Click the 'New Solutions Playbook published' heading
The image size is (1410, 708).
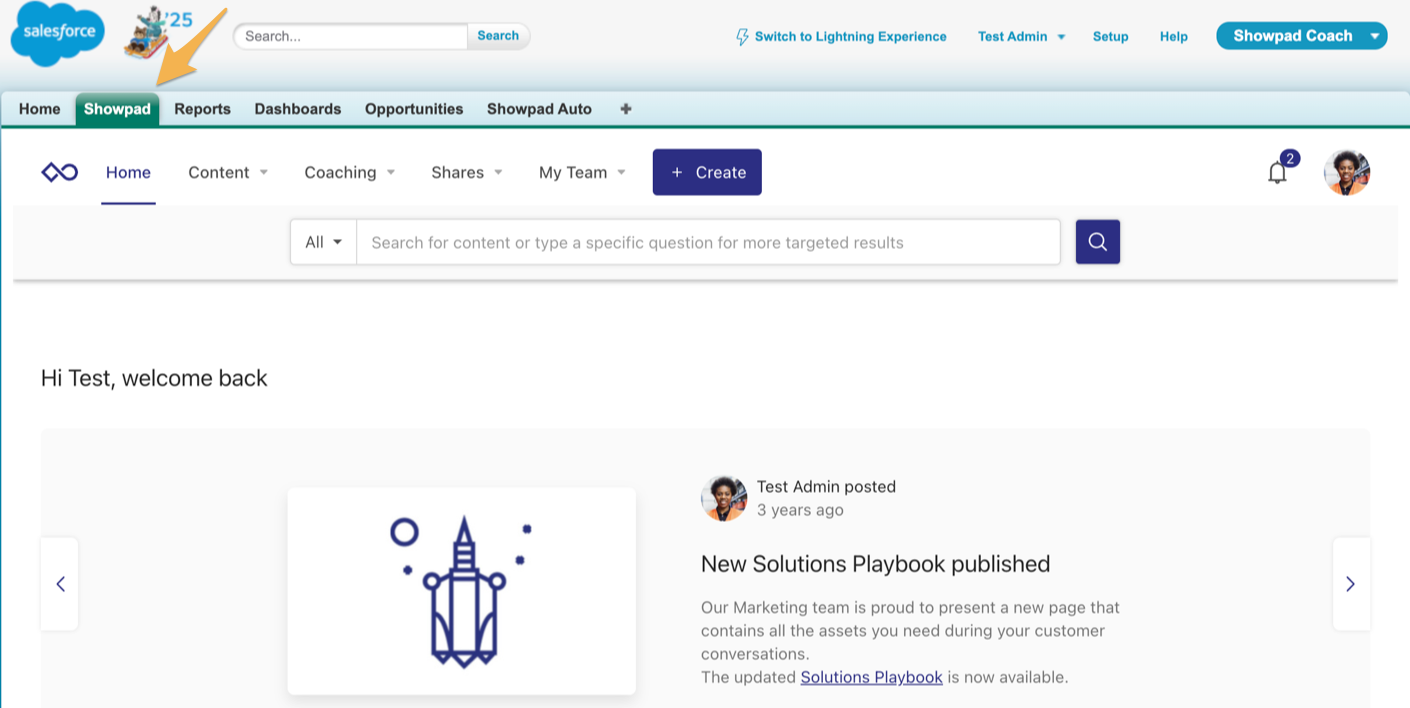pos(875,564)
